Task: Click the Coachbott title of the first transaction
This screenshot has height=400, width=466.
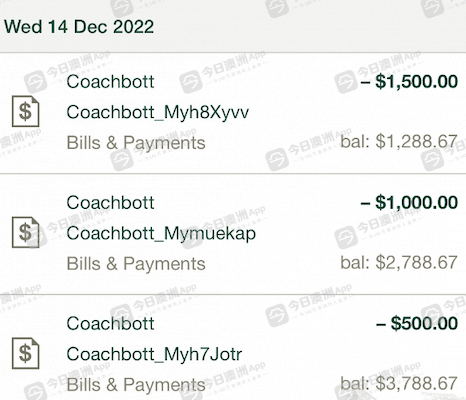Action: coord(110,82)
